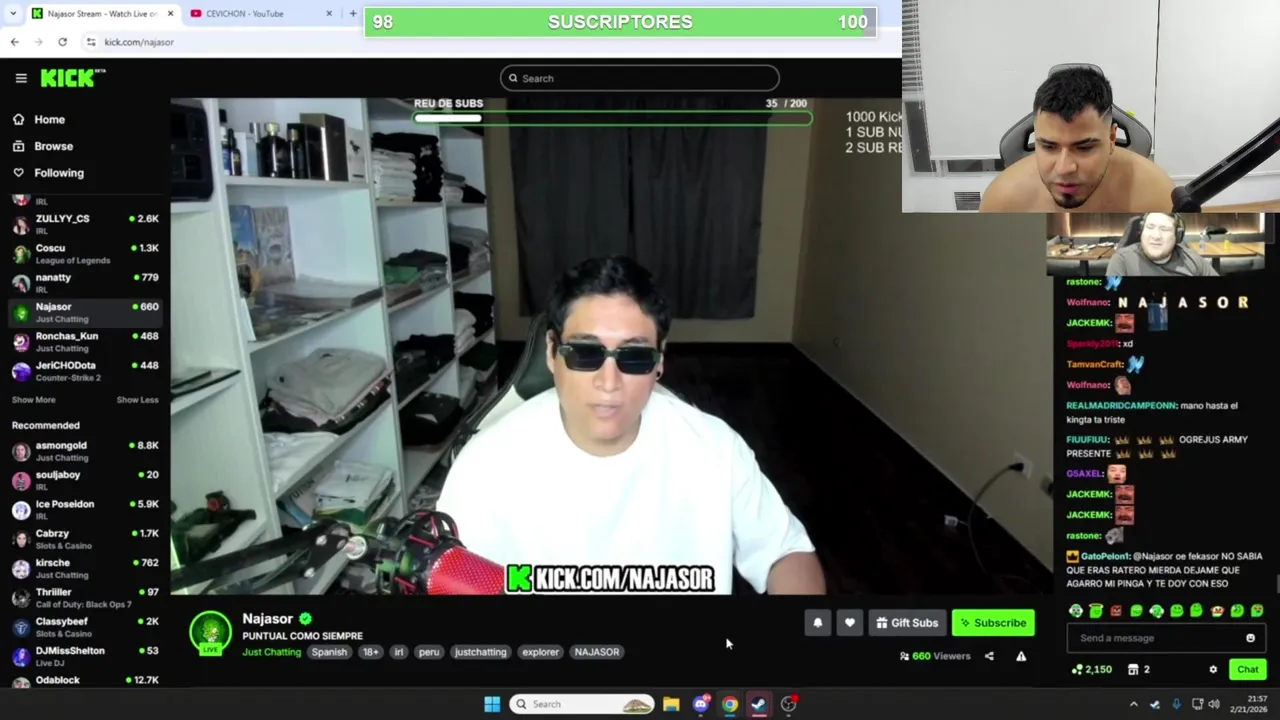Screen dimensions: 1280x720
Task: Select the NAJASOR tag
Action: point(597,652)
